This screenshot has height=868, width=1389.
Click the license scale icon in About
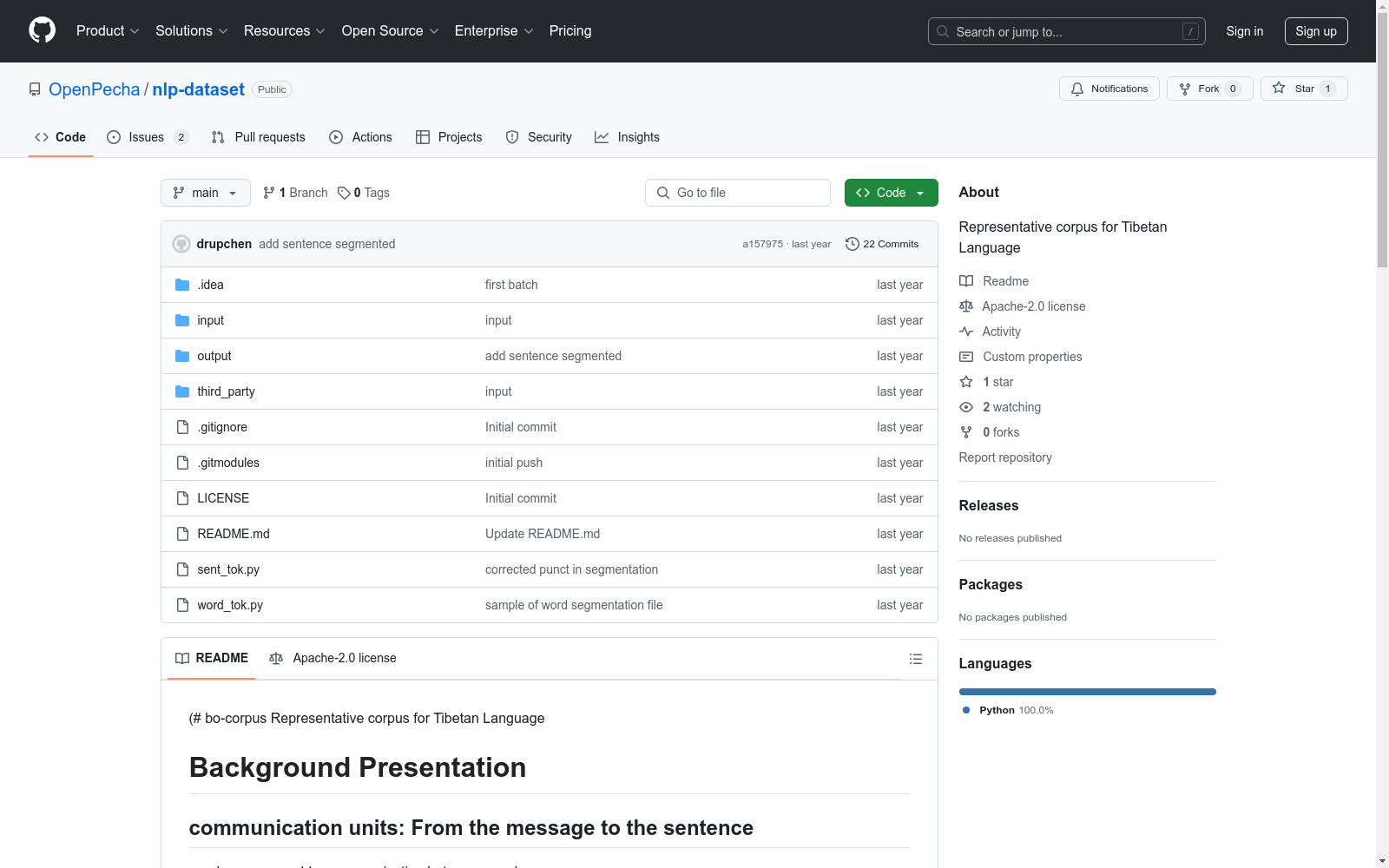point(966,306)
